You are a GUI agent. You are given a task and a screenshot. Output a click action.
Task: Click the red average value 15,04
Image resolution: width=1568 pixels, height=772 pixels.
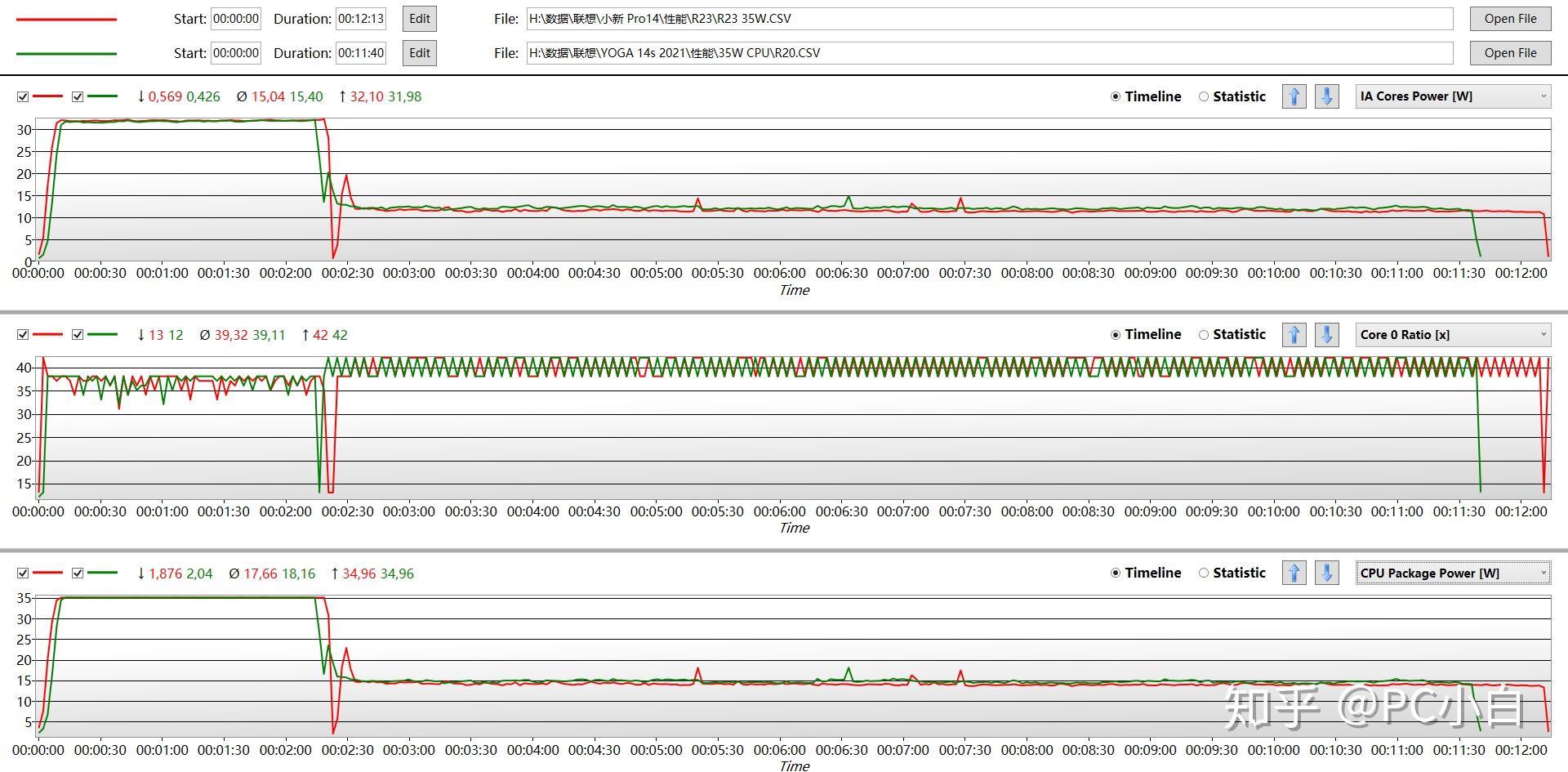[x=268, y=96]
